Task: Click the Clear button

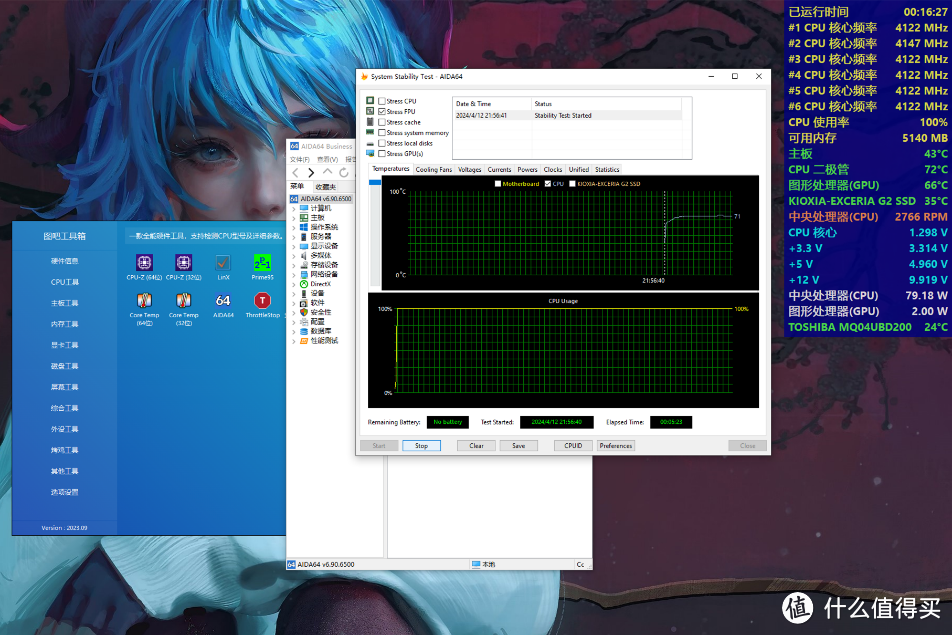Action: (477, 446)
